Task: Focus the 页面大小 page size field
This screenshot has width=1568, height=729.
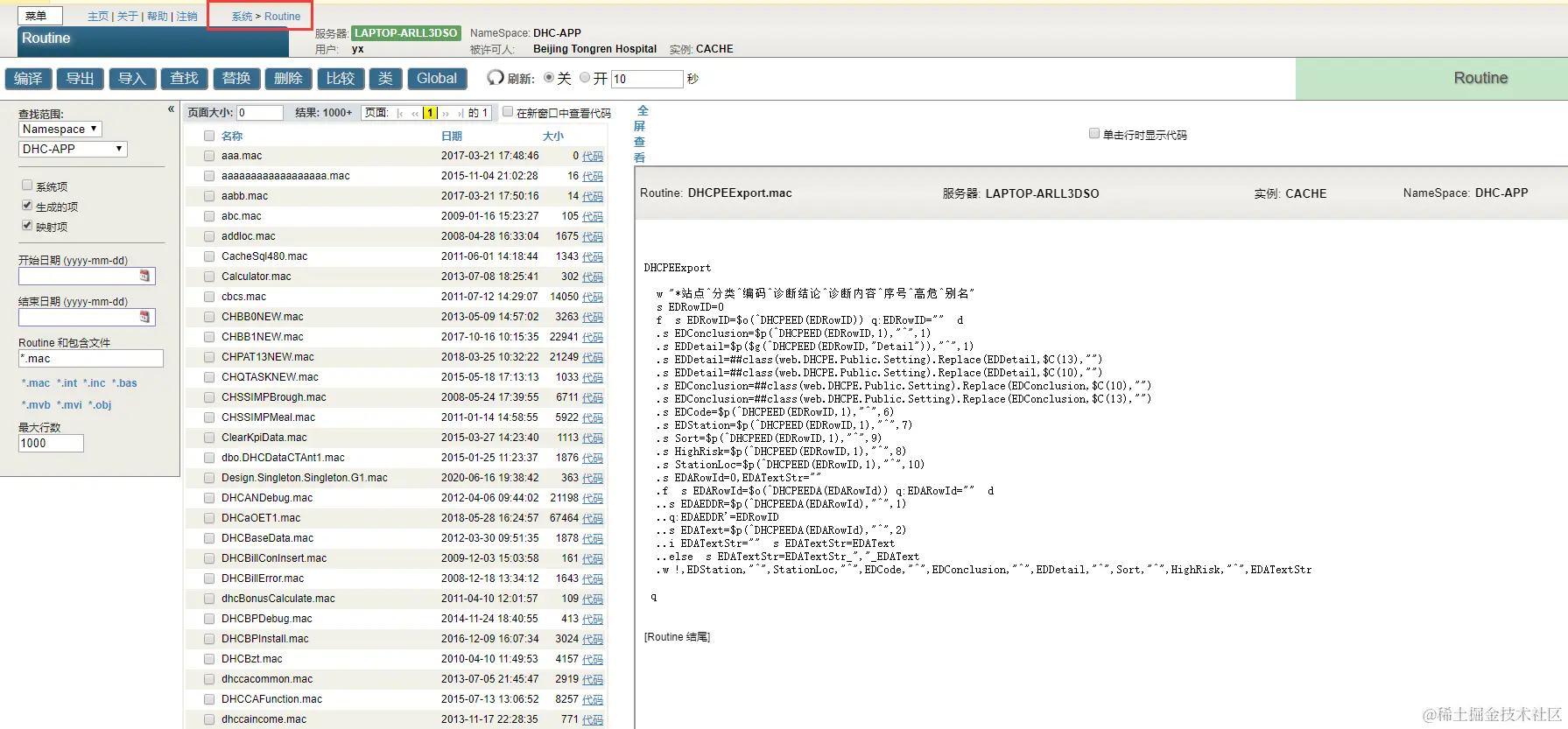Action: 260,113
